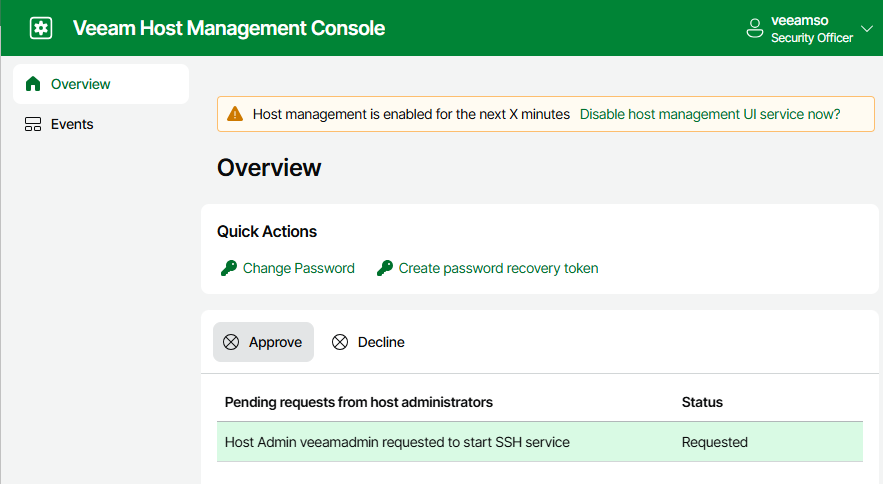Click Pending requests column header
Viewport: 883px width, 484px height.
(x=359, y=402)
